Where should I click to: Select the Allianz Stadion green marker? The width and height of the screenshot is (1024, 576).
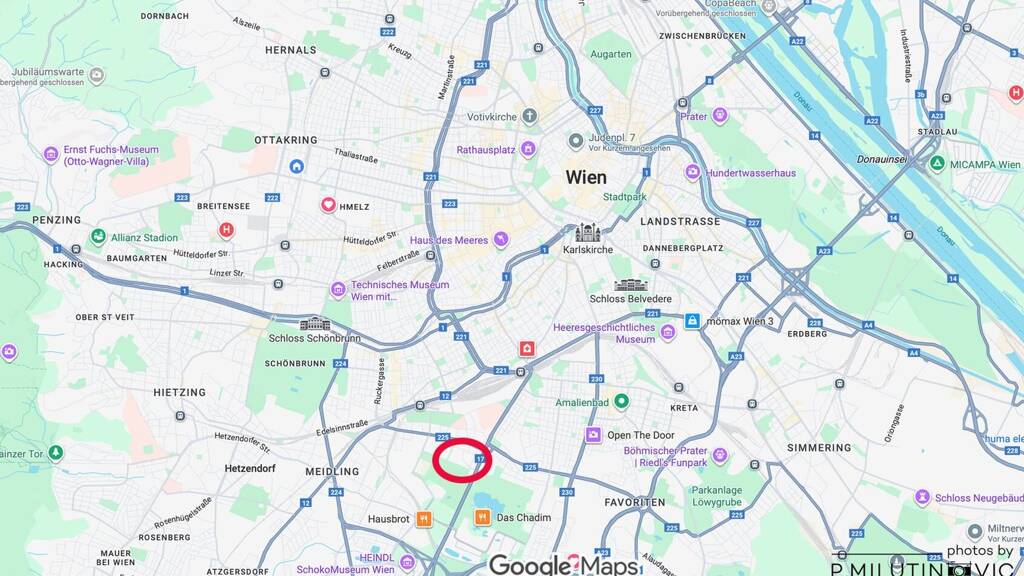[98, 236]
